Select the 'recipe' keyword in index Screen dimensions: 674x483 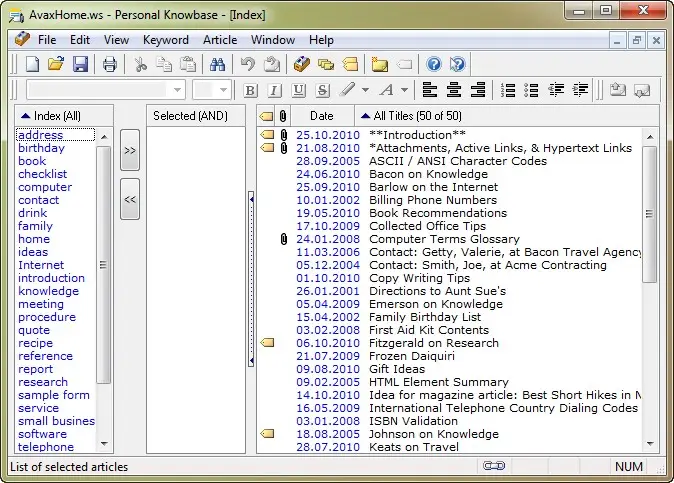click(35, 343)
